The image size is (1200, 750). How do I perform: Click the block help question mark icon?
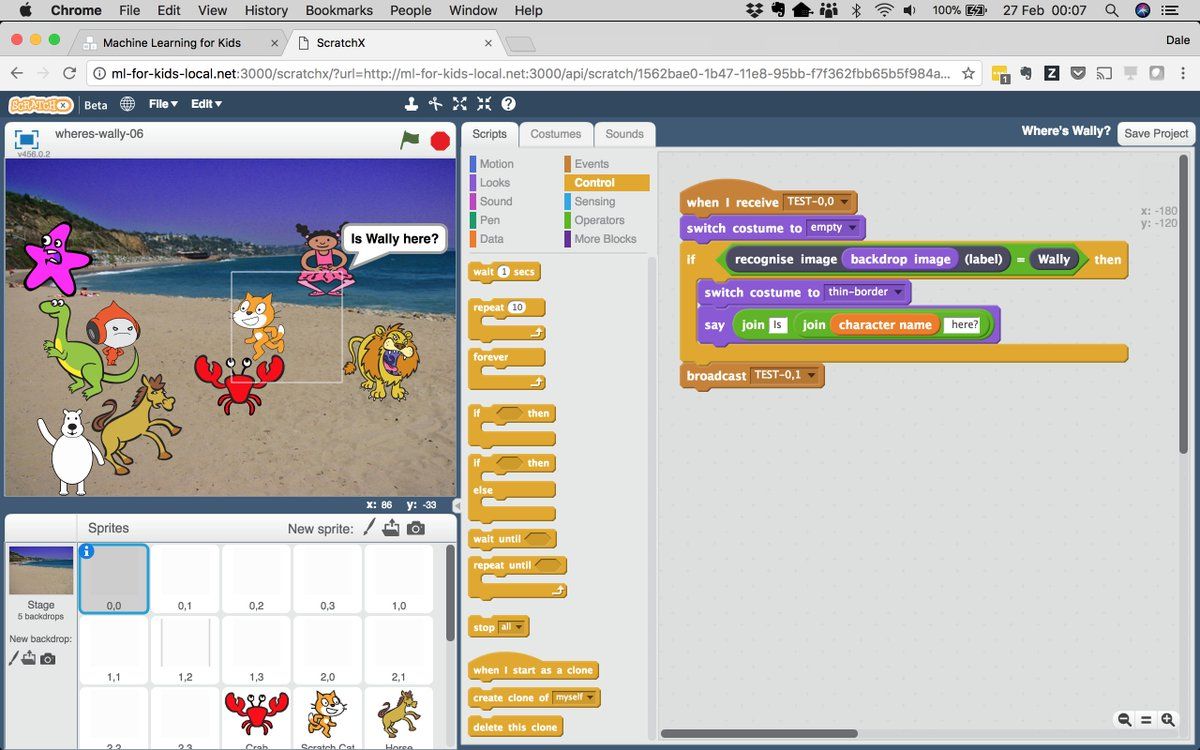508,104
